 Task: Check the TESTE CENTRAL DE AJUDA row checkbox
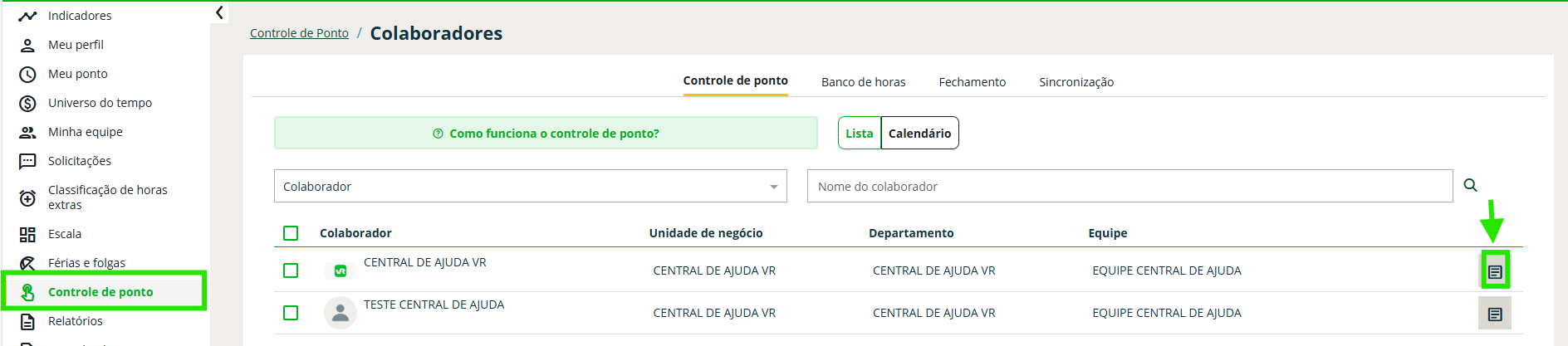click(x=291, y=313)
